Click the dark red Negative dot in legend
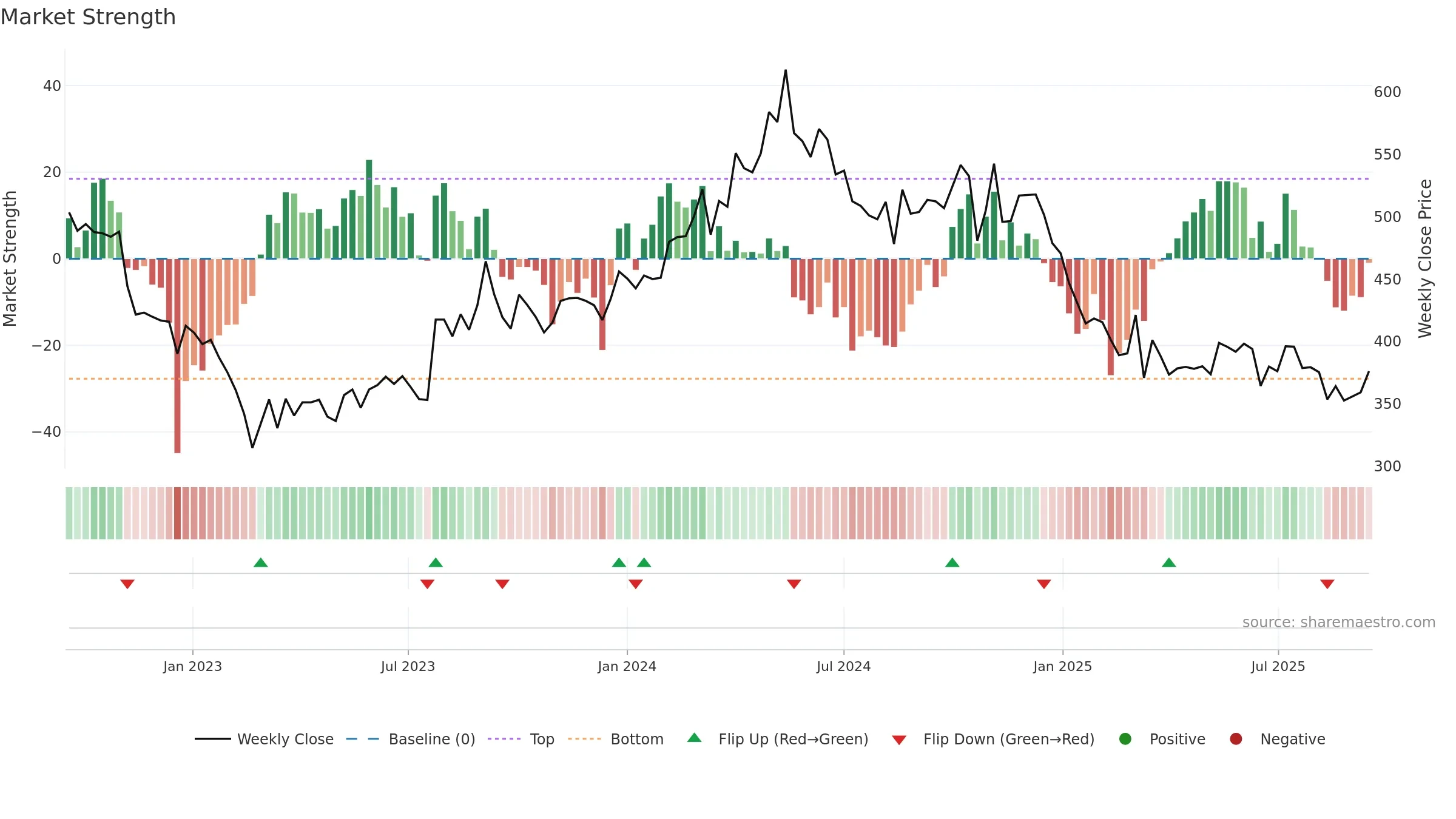The width and height of the screenshot is (1456, 819). point(1236,739)
